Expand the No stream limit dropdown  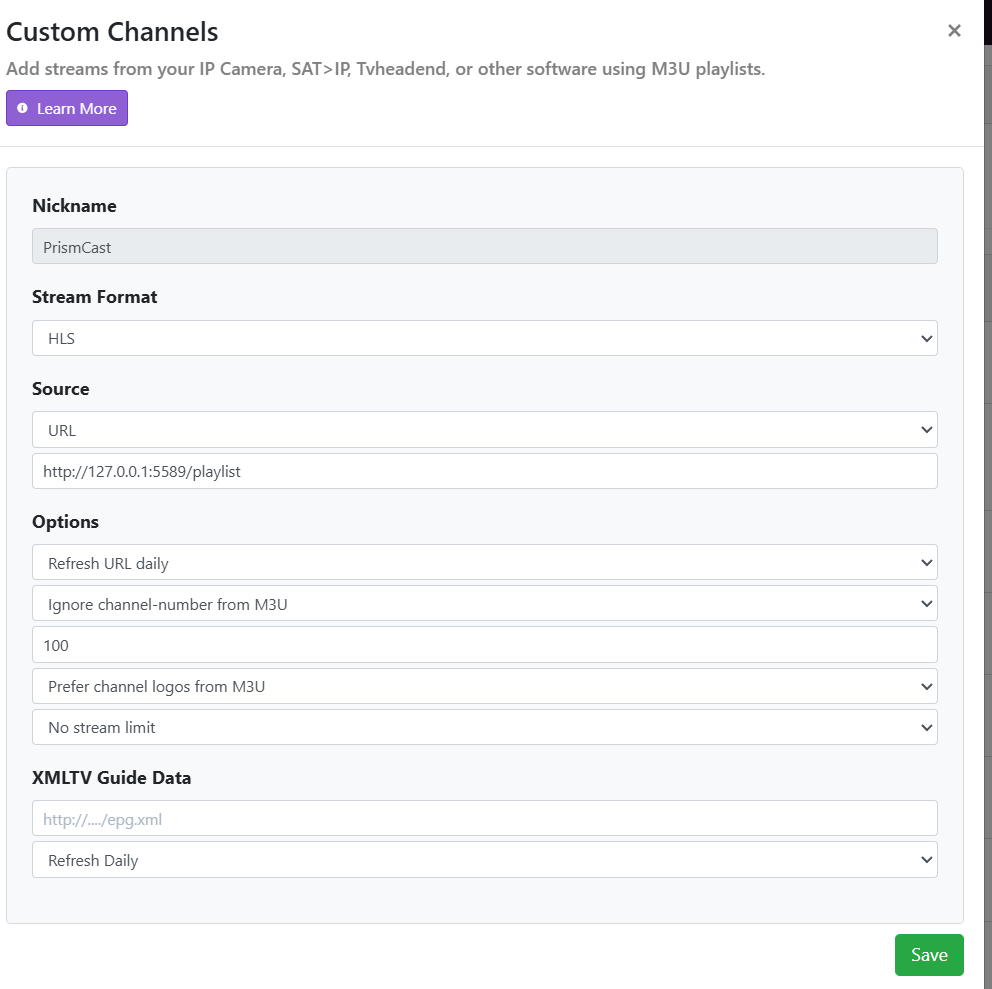(x=484, y=727)
